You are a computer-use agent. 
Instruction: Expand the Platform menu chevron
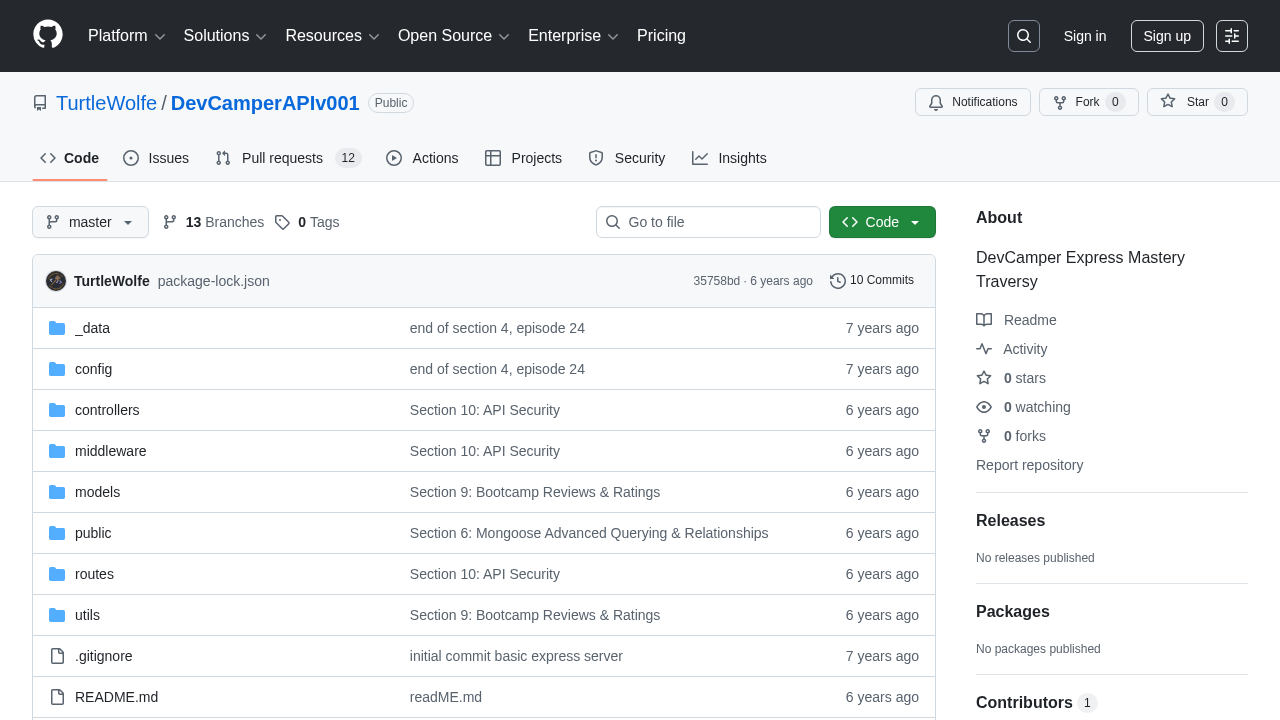click(x=161, y=36)
